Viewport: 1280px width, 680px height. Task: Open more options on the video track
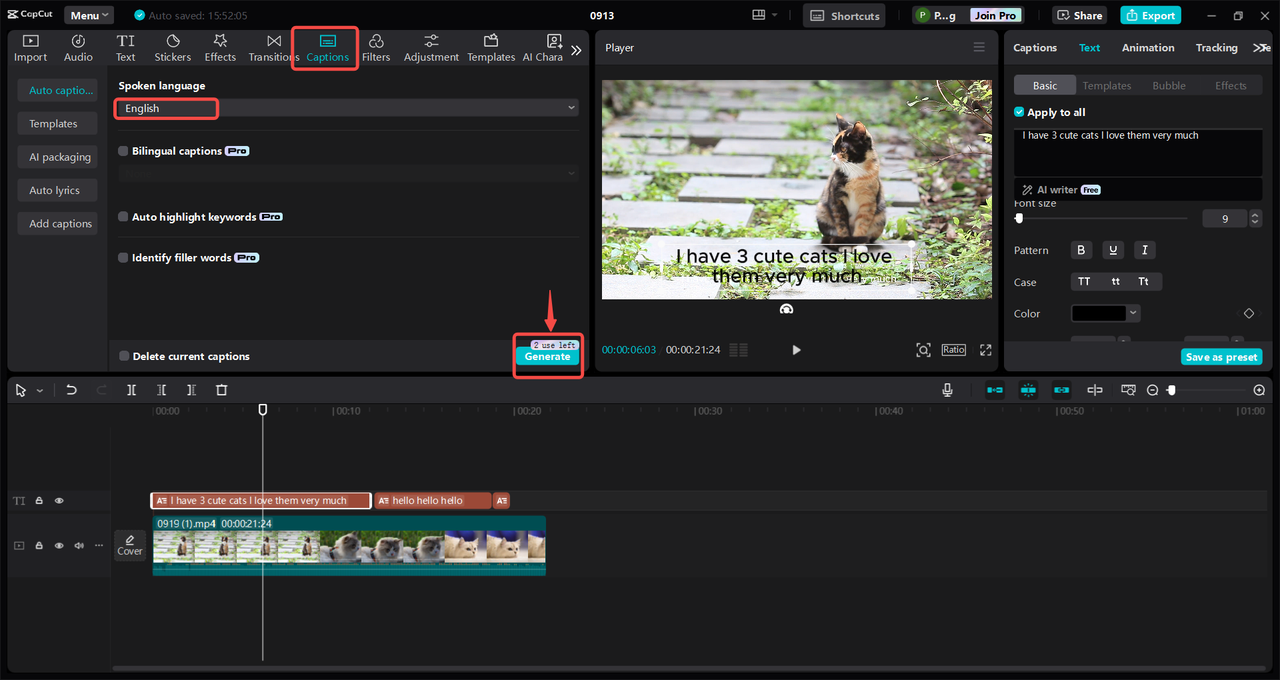click(x=98, y=545)
